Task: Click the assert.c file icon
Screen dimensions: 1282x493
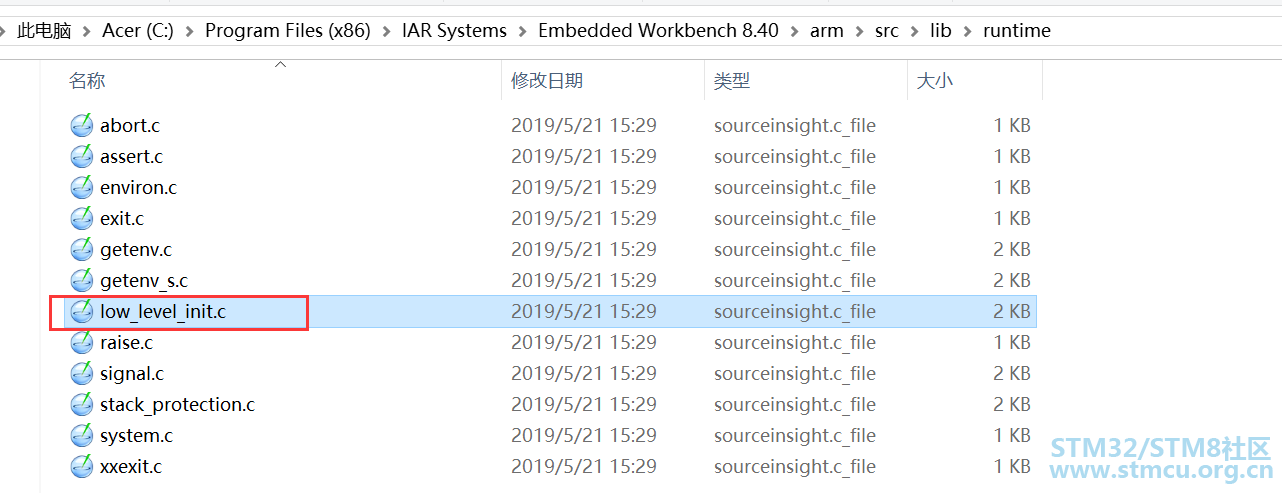Action: (x=82, y=157)
